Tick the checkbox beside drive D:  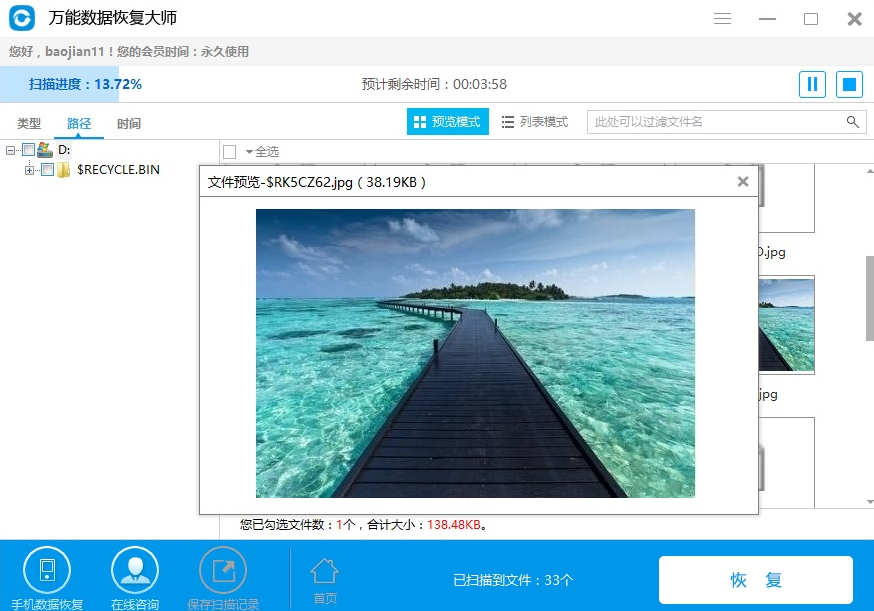pyautogui.click(x=28, y=150)
